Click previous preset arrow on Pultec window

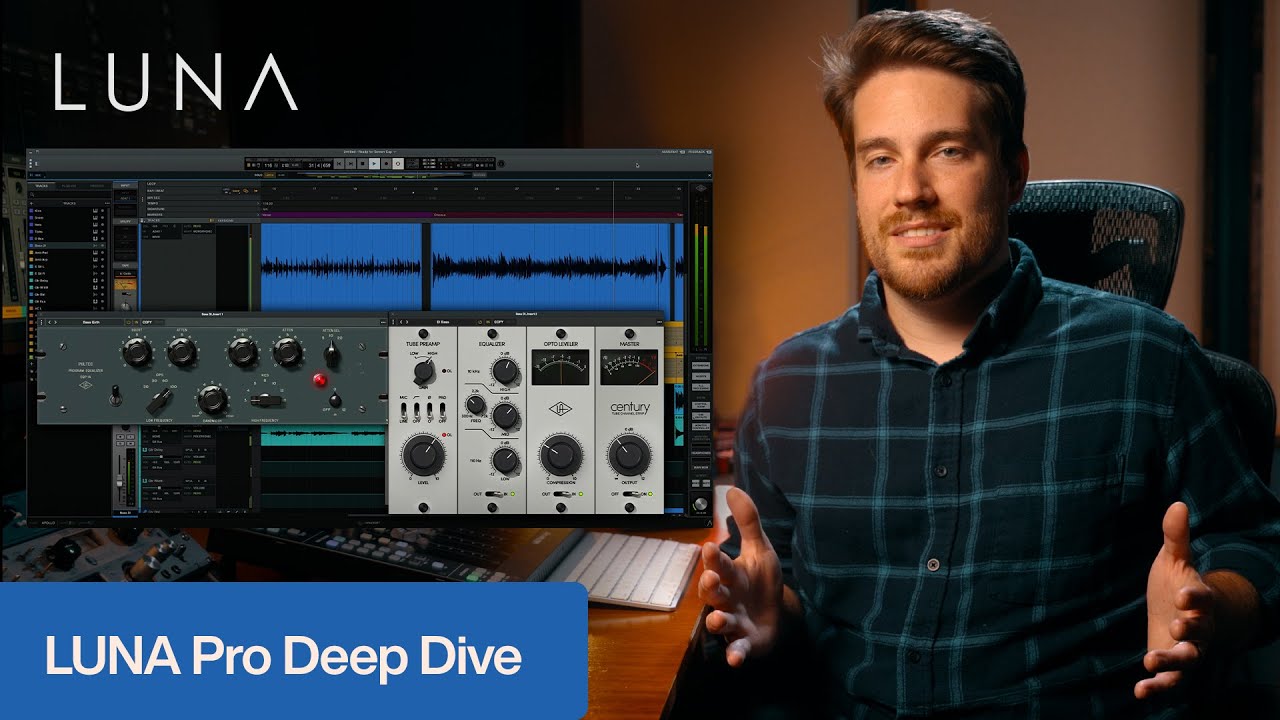click(49, 322)
